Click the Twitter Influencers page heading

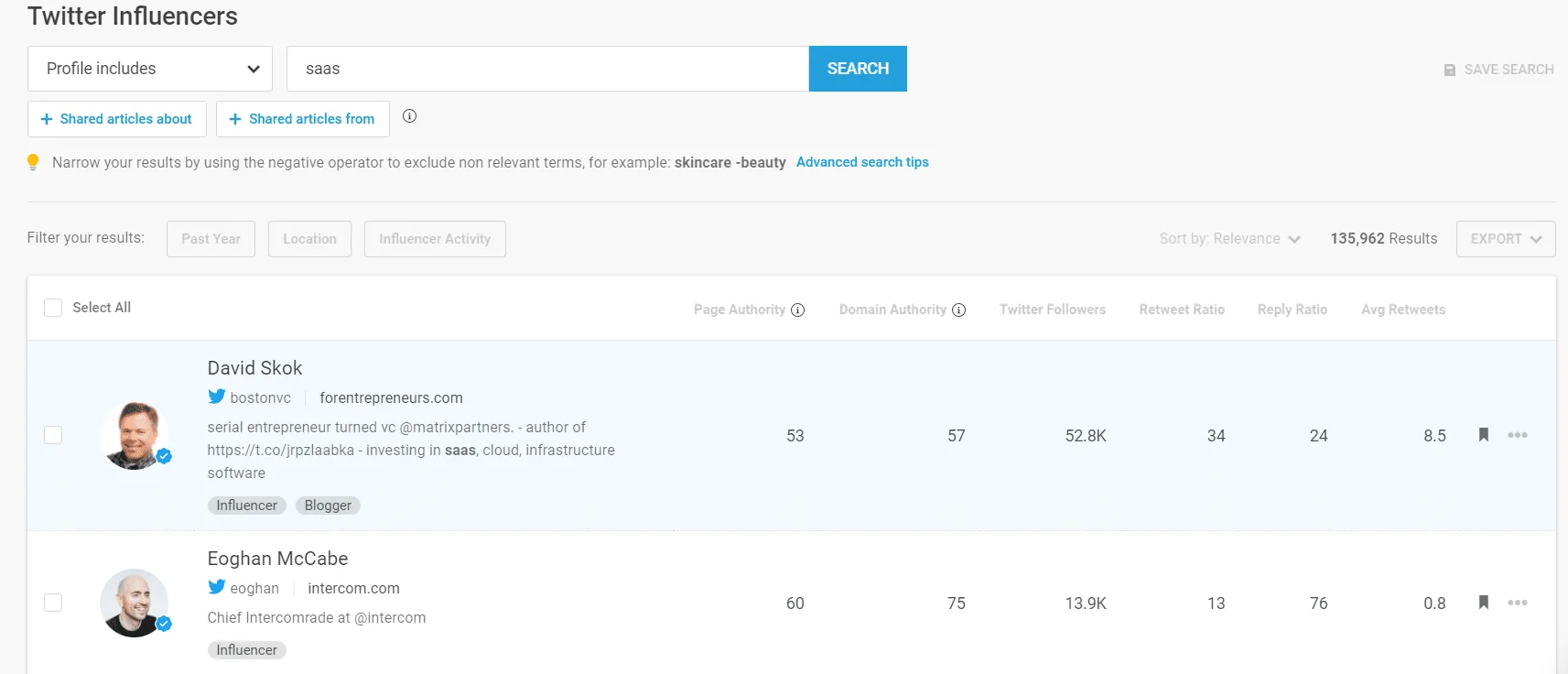click(x=133, y=16)
